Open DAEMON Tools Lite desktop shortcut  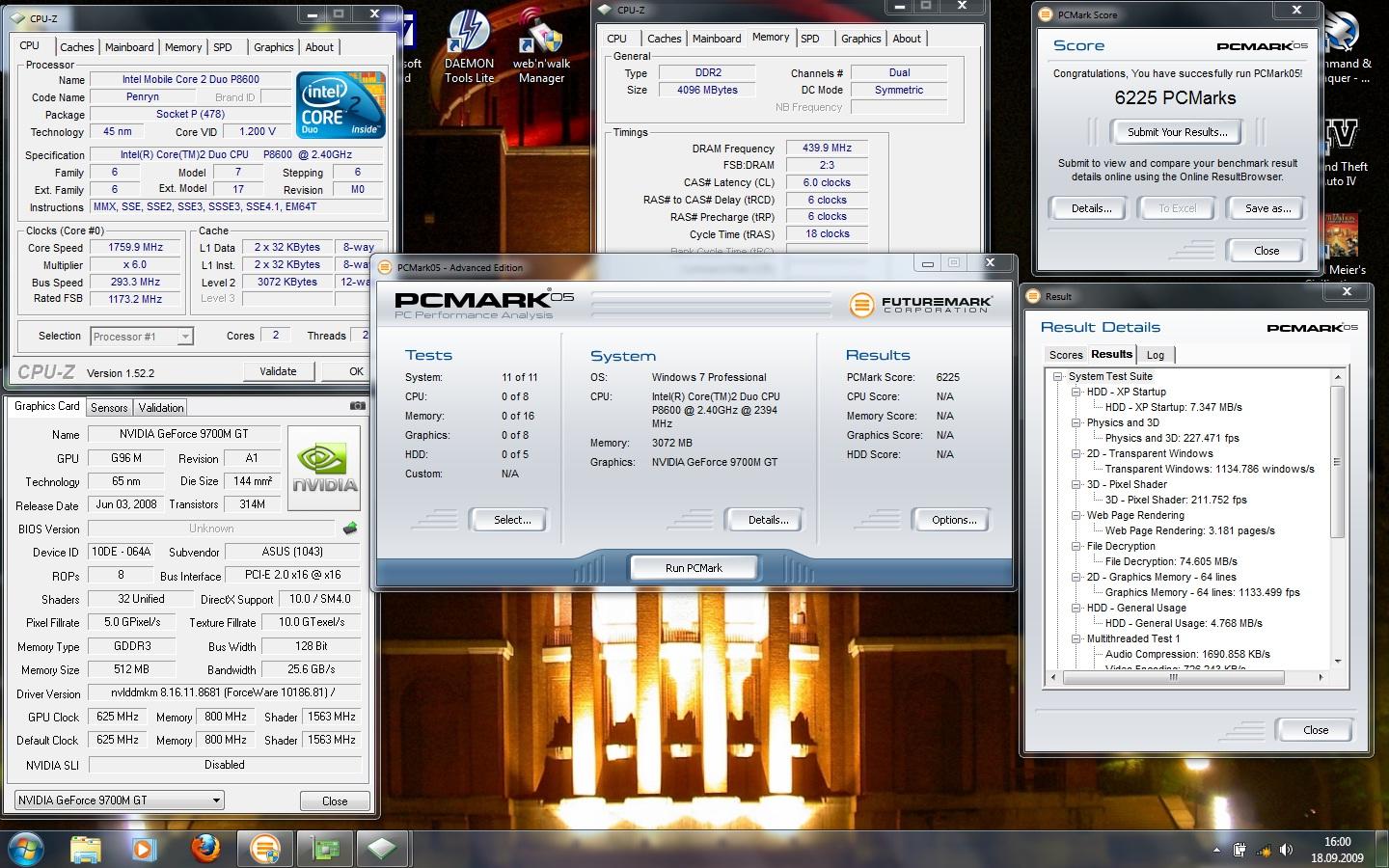pos(470,48)
